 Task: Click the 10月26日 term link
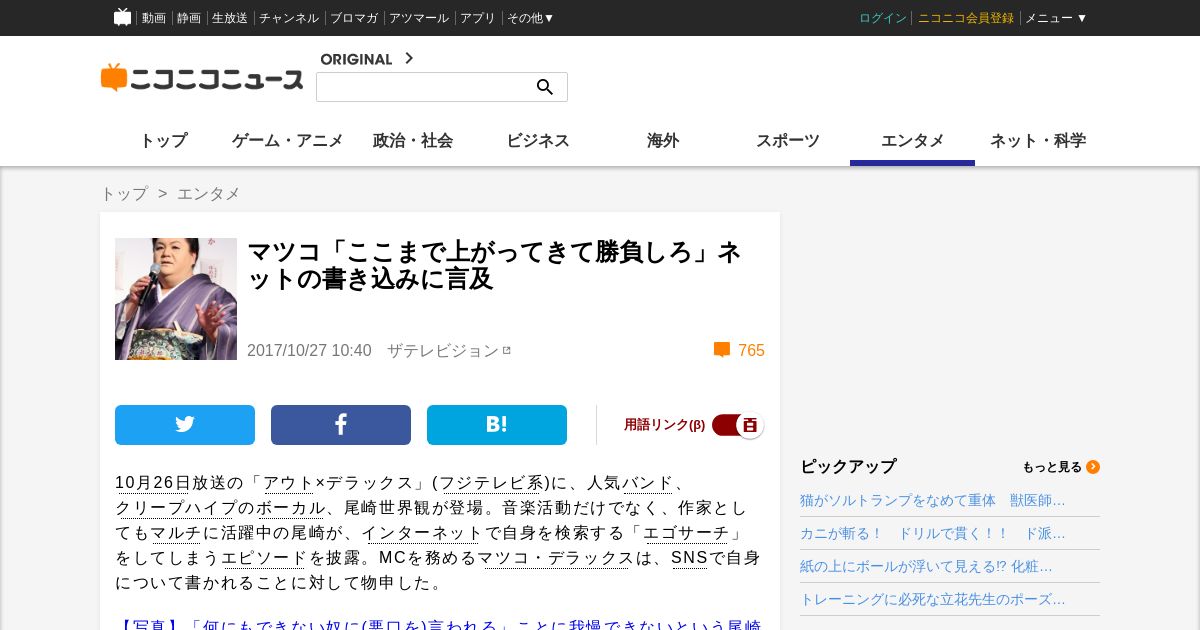point(153,483)
